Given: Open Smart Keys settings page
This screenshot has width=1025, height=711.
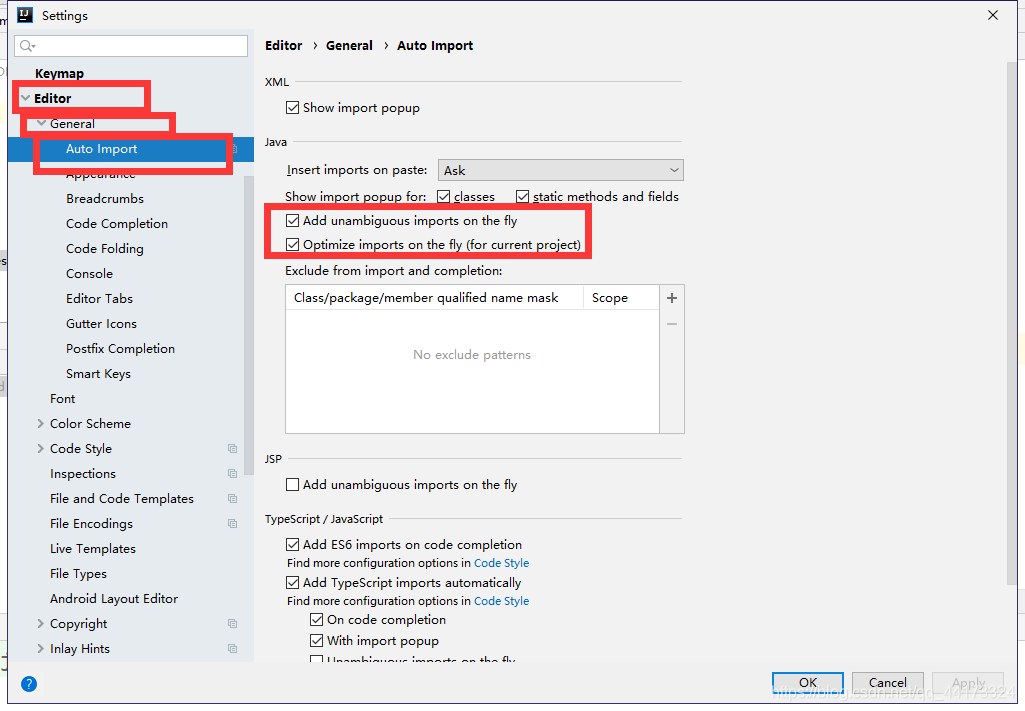Looking at the screenshot, I should 98,374.
